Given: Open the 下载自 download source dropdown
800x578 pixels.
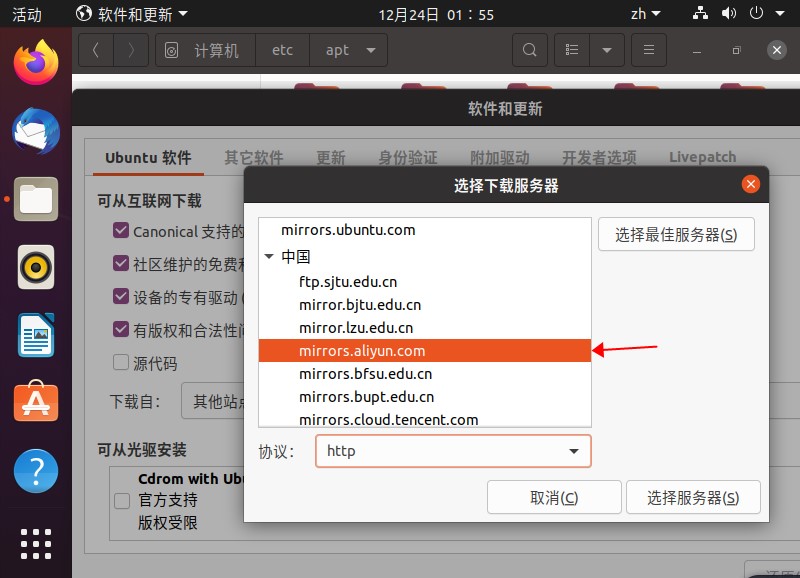Looking at the screenshot, I should 212,401.
